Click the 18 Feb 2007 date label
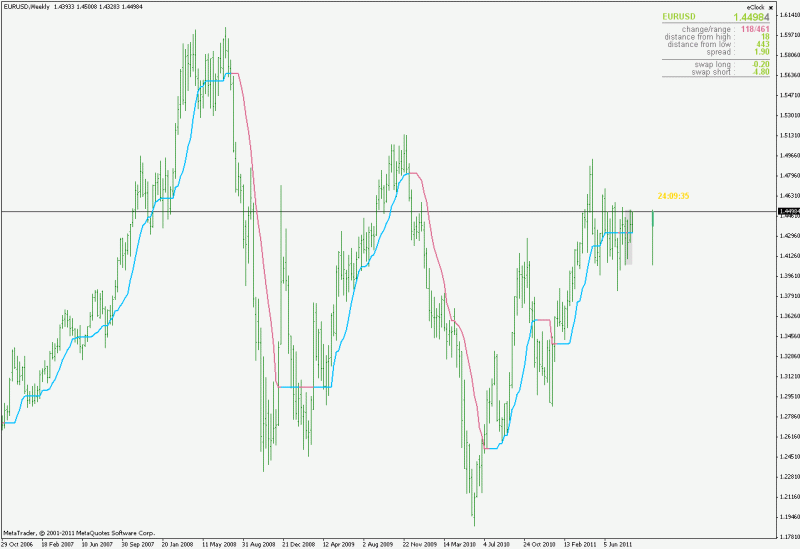The image size is (800, 549). [57, 544]
